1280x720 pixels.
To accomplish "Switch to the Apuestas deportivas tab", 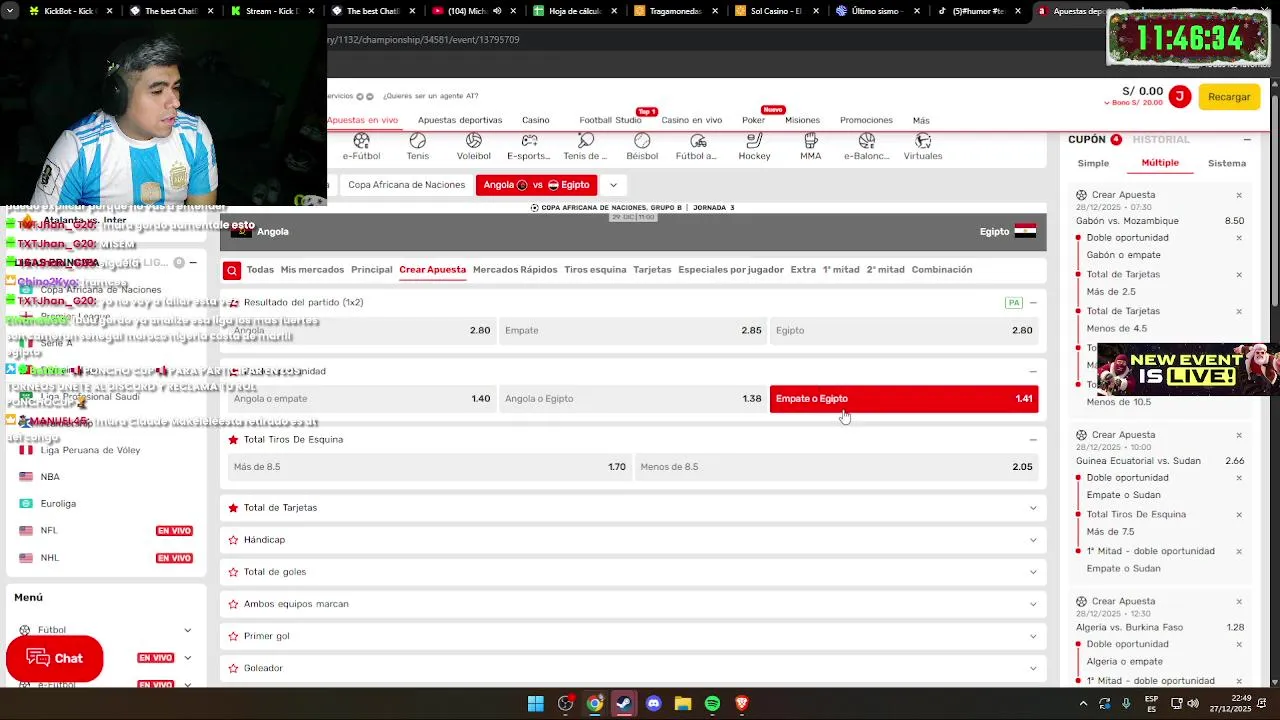I will (460, 120).
